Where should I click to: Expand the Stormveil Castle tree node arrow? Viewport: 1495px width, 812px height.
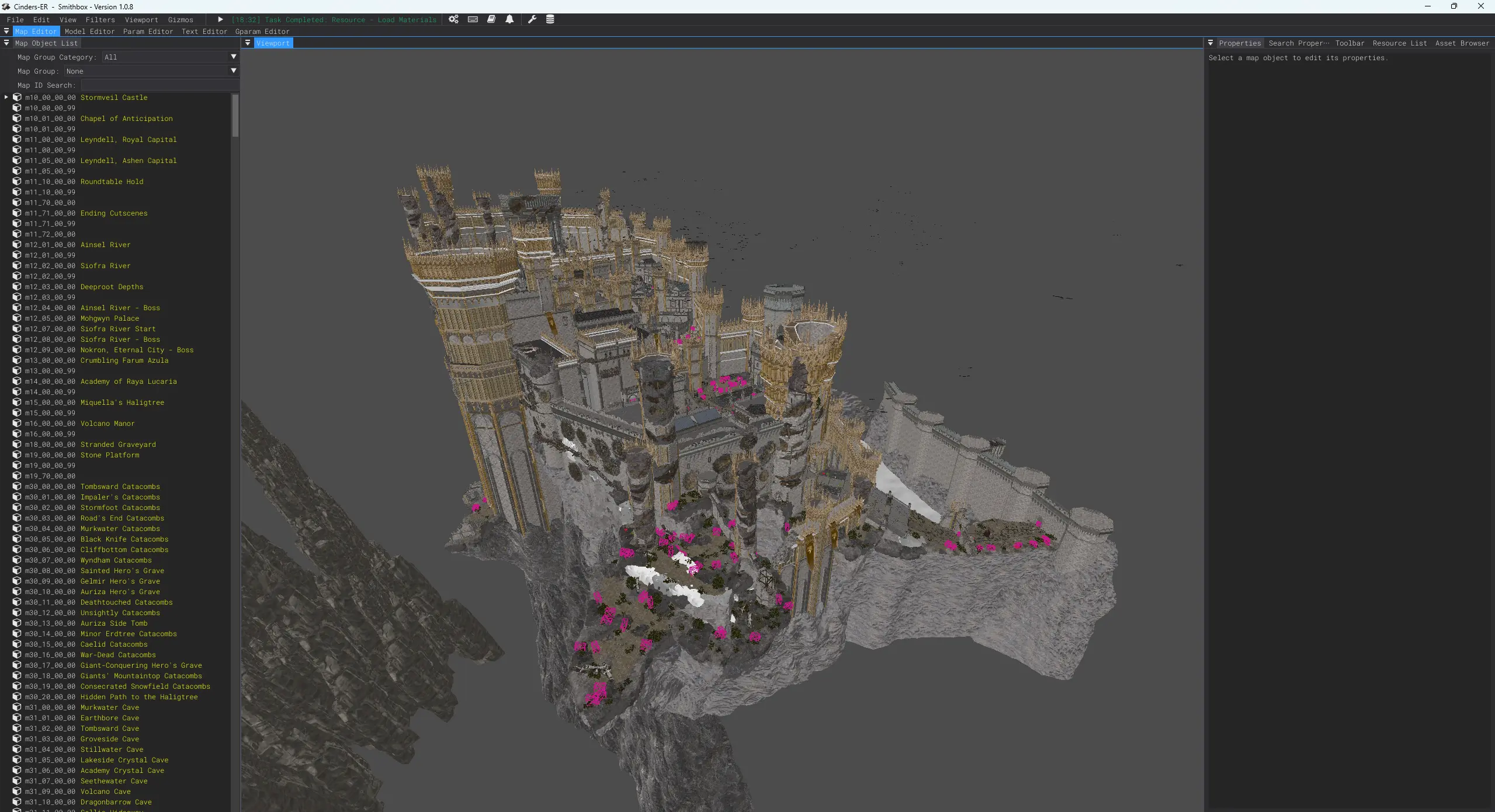coord(6,98)
